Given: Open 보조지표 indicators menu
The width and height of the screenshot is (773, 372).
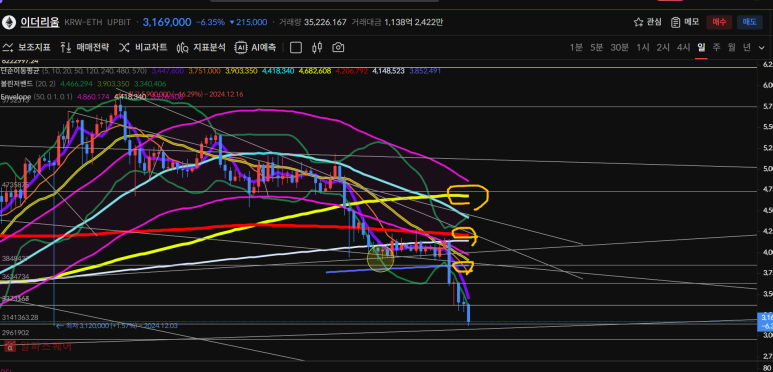Looking at the screenshot, I should click(x=27, y=48).
